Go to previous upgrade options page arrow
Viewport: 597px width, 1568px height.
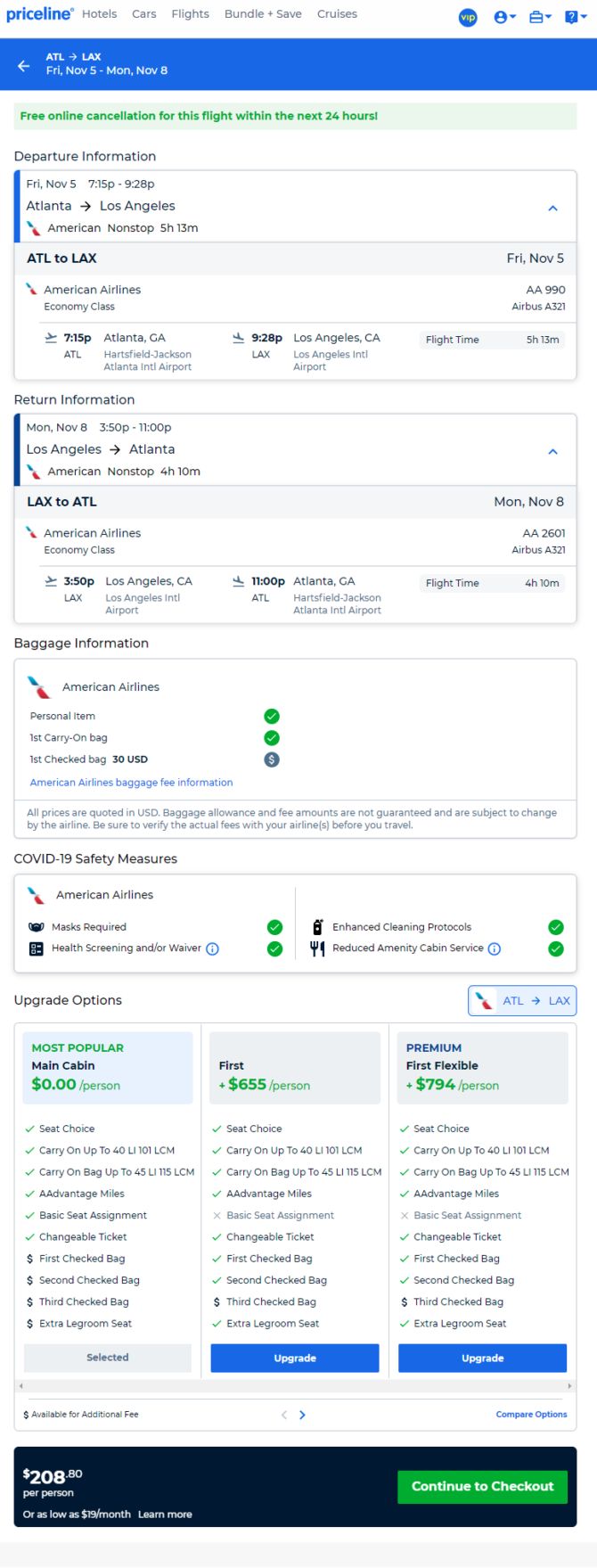[x=284, y=1415]
